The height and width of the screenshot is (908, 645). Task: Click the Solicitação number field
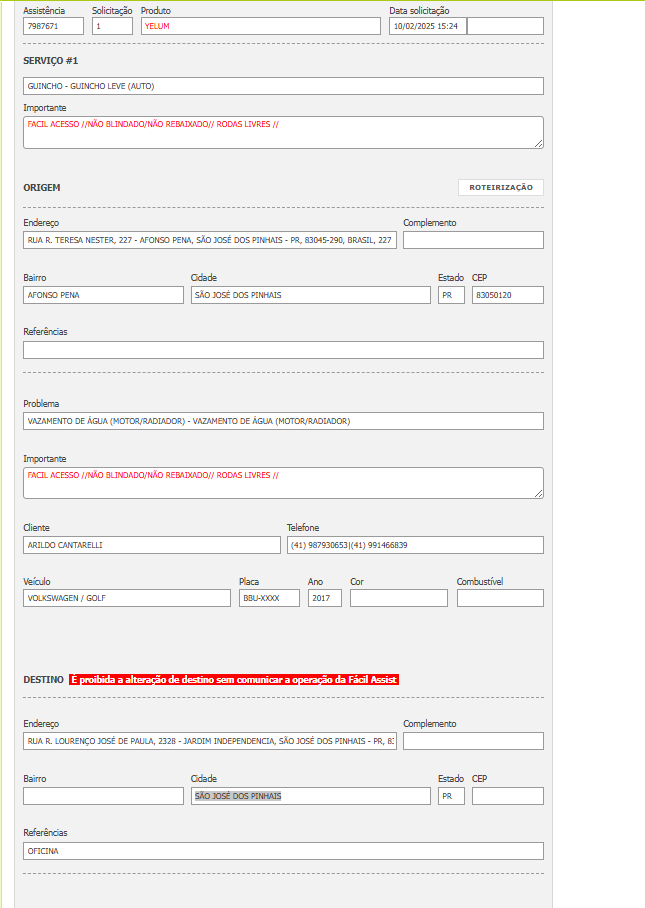click(x=112, y=26)
